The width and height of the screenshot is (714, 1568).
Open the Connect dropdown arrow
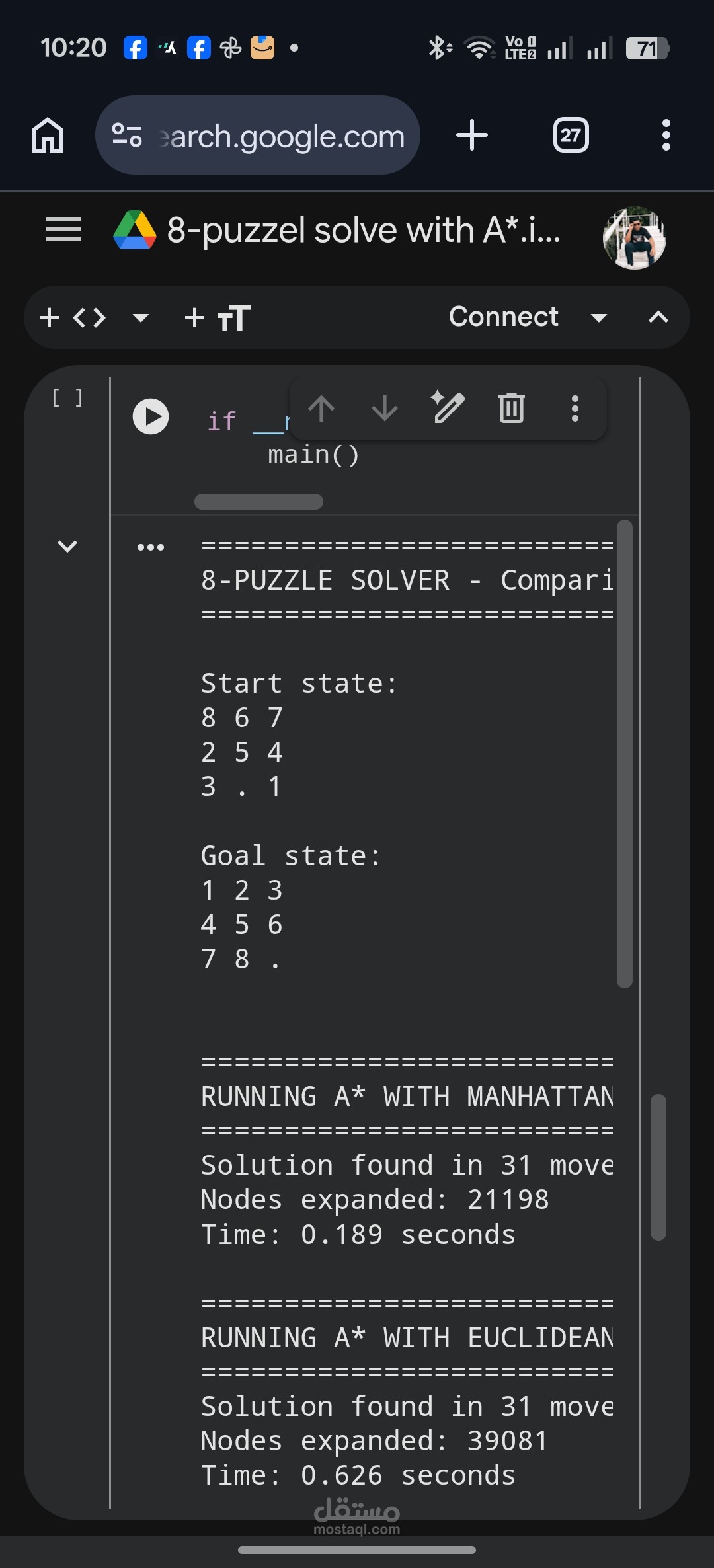[x=598, y=317]
